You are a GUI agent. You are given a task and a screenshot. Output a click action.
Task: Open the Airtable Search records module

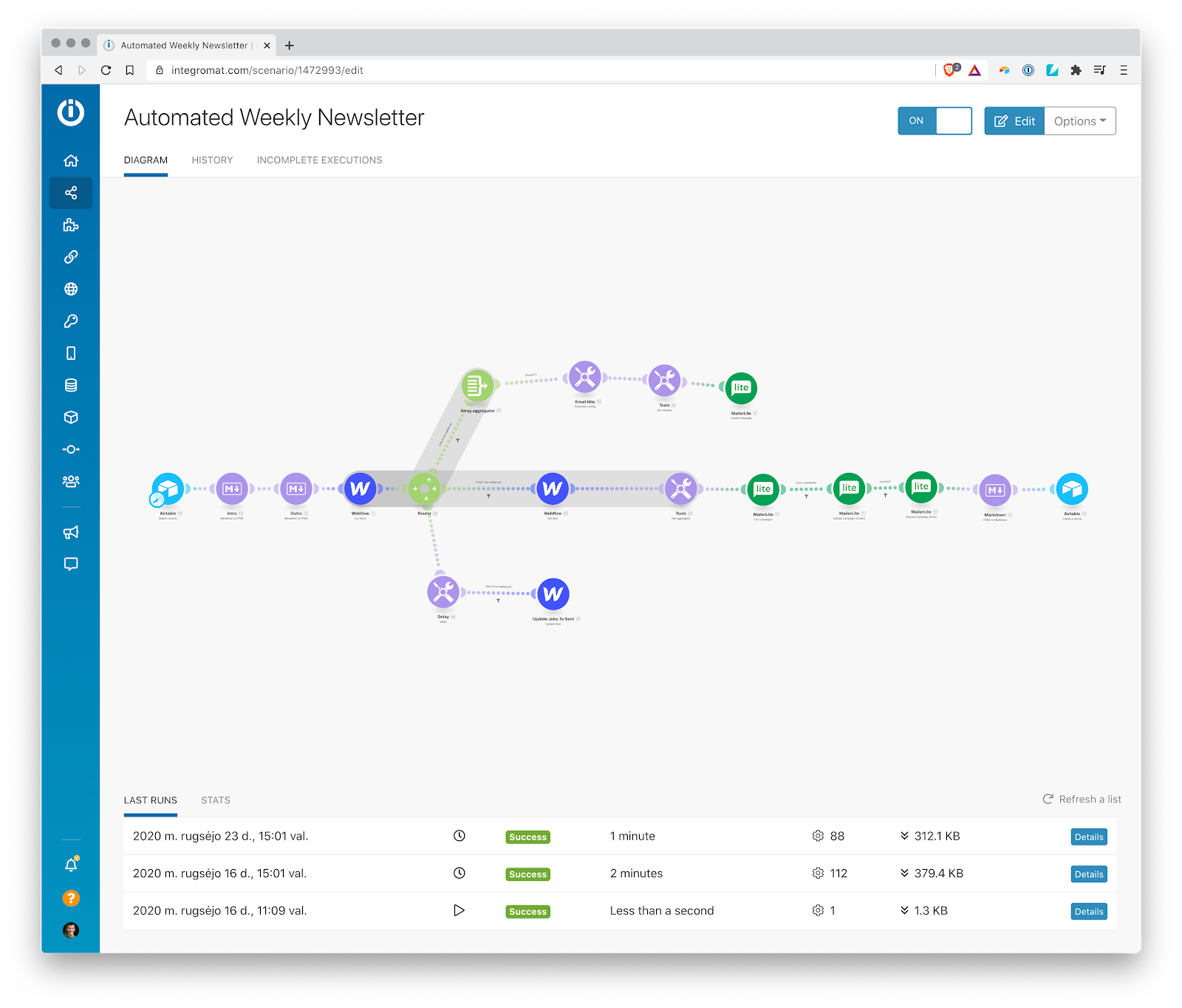[168, 488]
